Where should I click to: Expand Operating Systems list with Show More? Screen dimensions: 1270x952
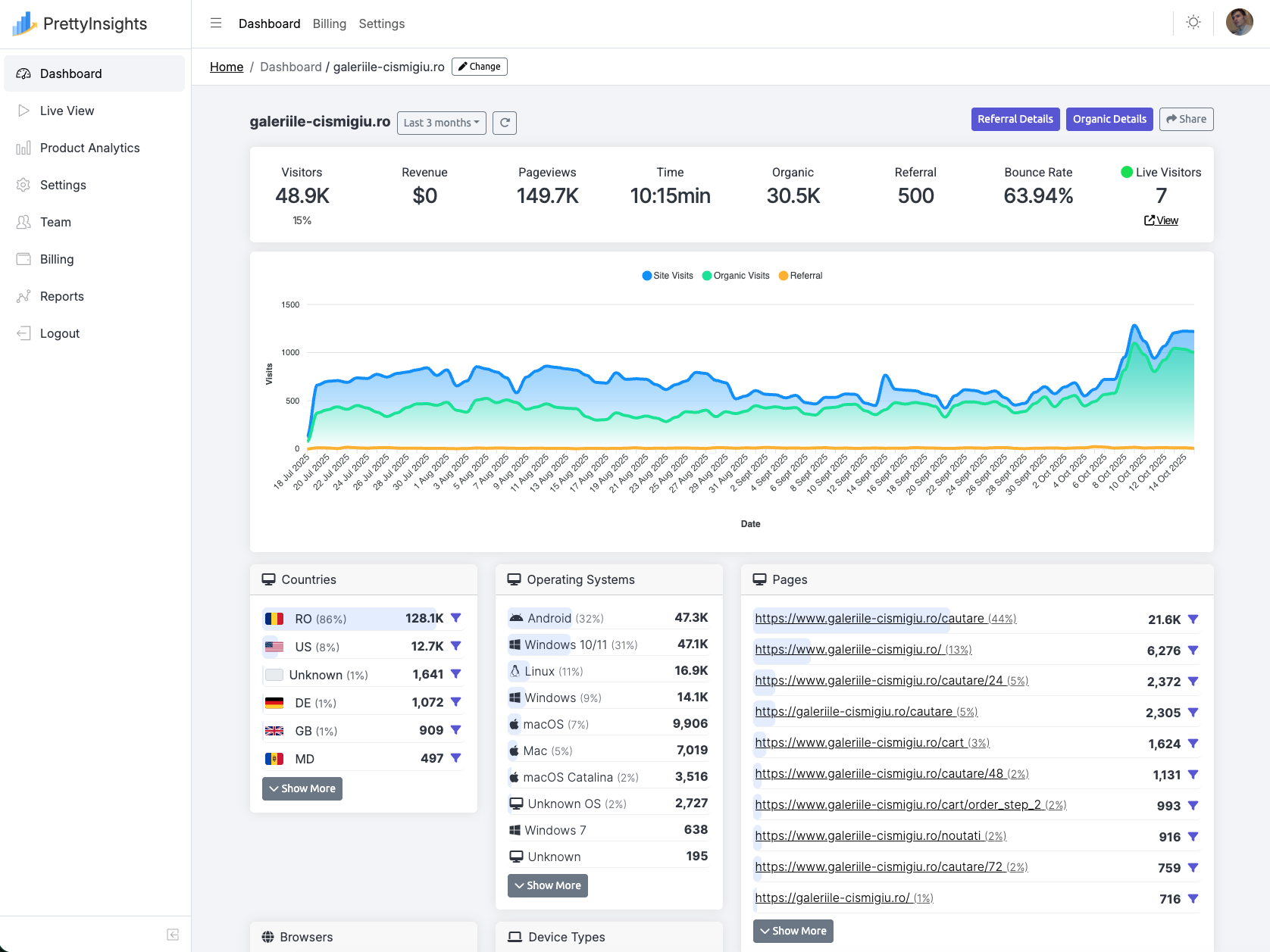(x=548, y=885)
